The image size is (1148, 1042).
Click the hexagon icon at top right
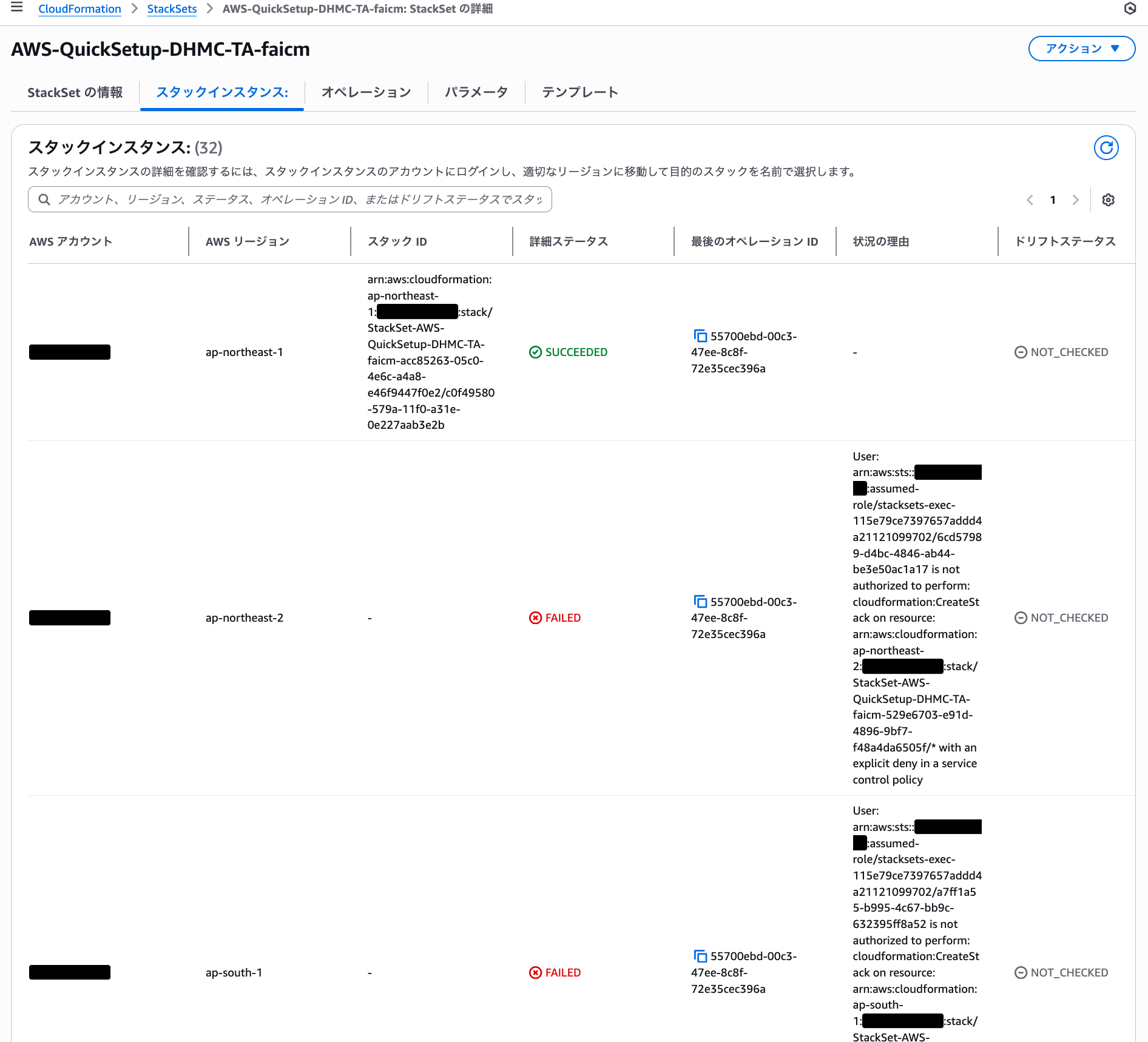coord(1130,8)
